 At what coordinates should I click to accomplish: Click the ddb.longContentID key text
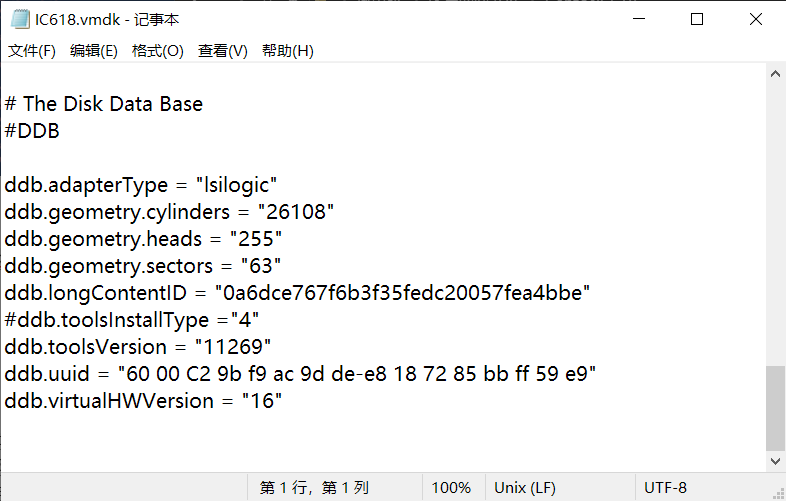point(95,293)
